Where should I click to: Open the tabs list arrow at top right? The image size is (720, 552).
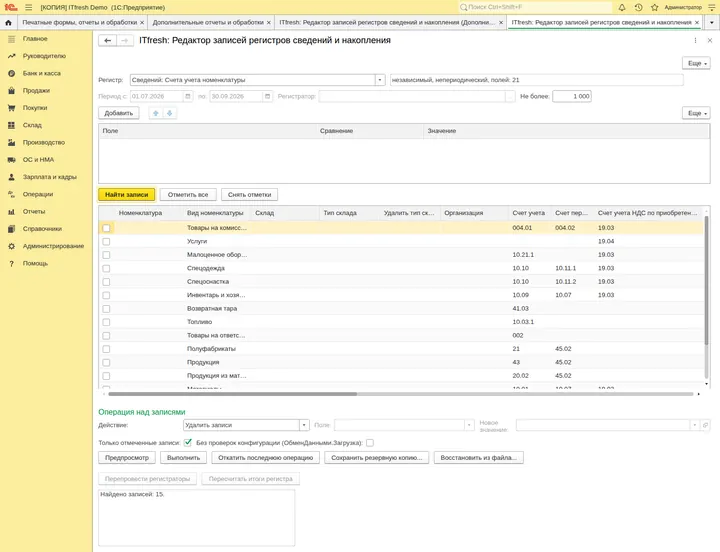(712, 22)
